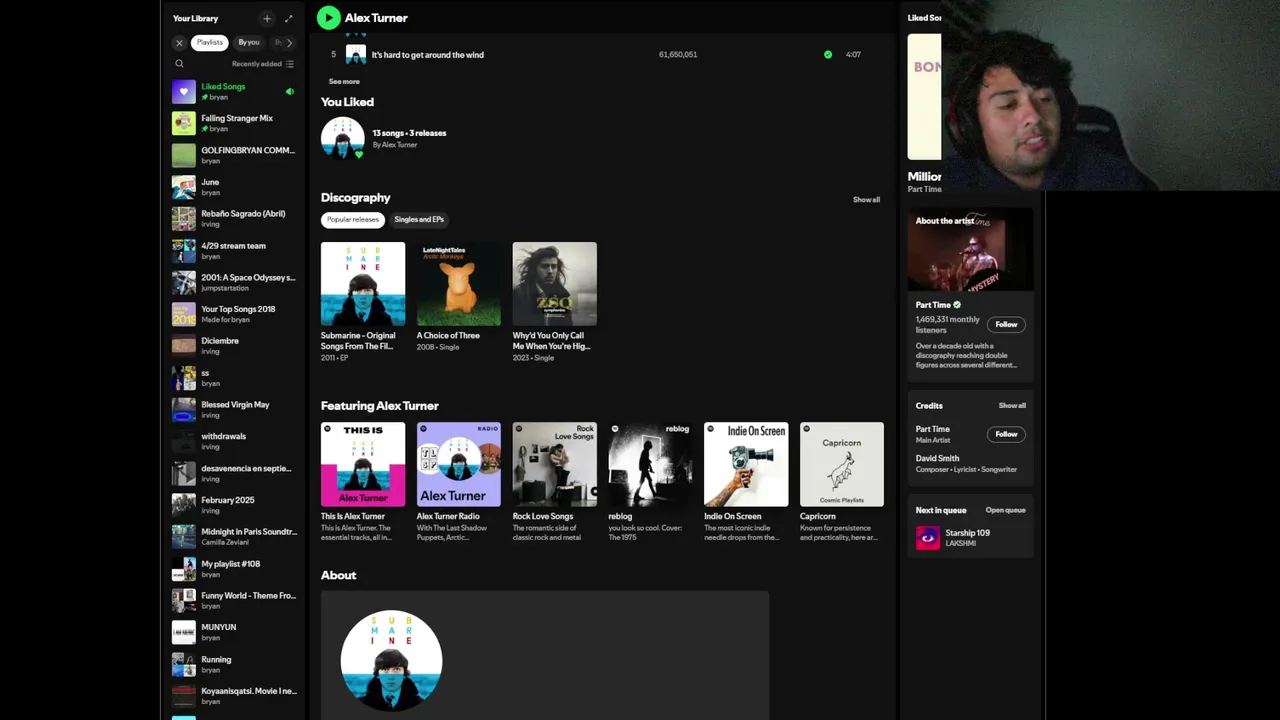Search in Your Library using the magnifier icon

pyautogui.click(x=180, y=64)
